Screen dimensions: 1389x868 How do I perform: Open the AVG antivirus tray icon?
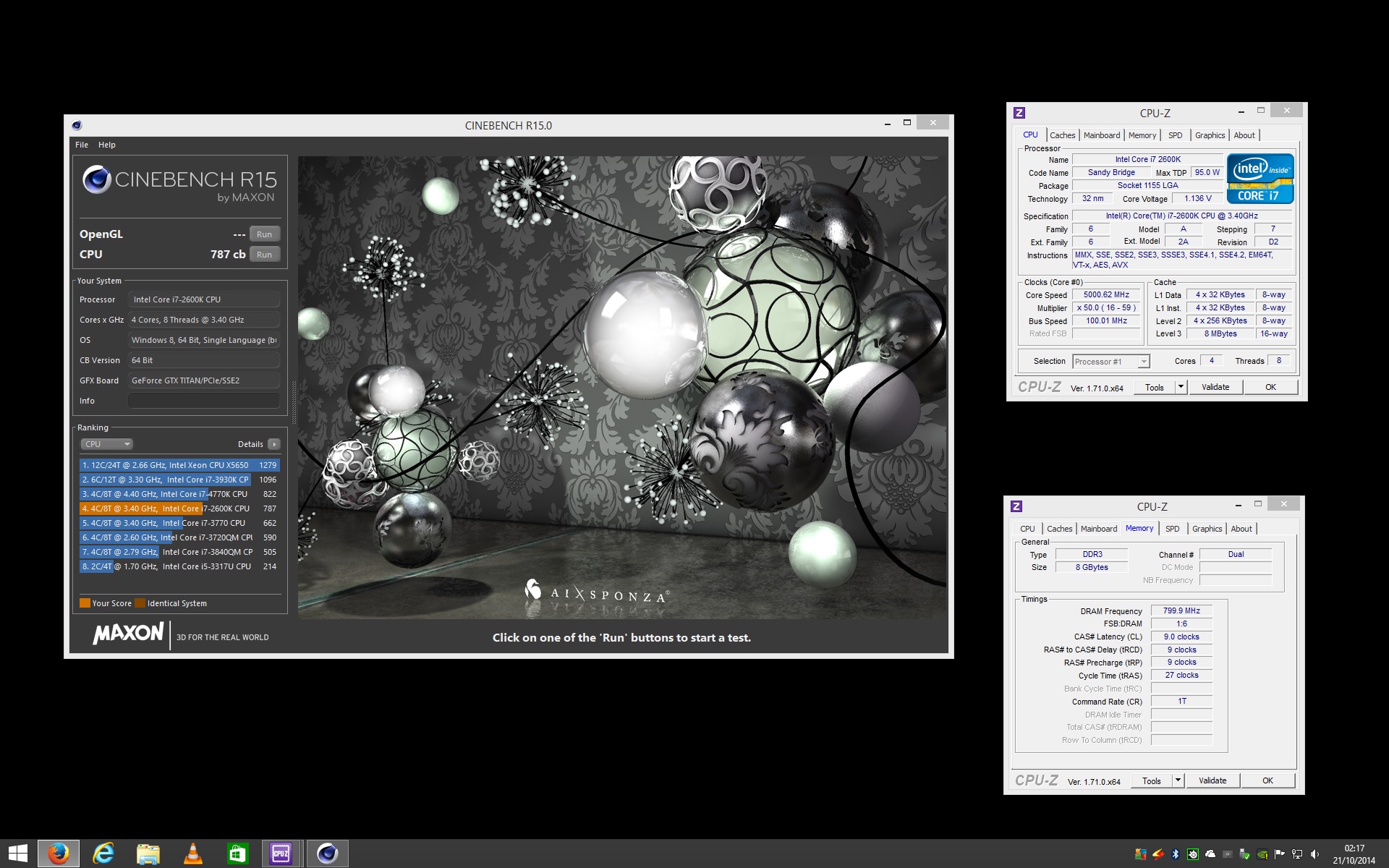coord(1141,854)
